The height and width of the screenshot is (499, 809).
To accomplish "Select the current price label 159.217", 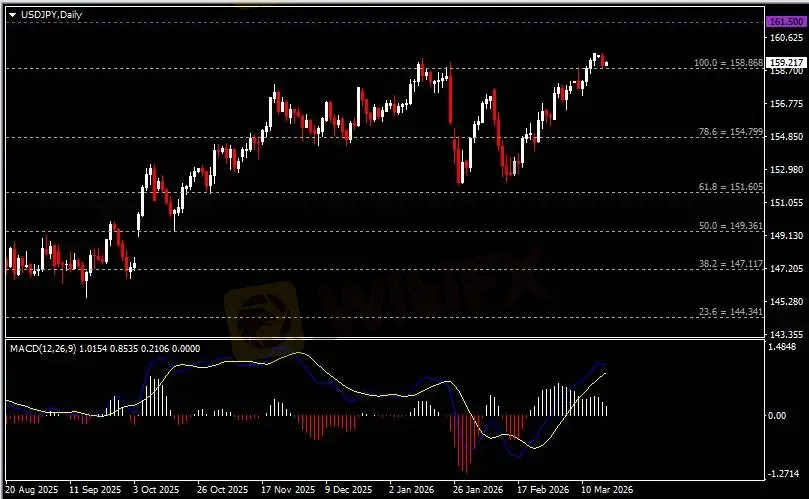I will (786, 62).
